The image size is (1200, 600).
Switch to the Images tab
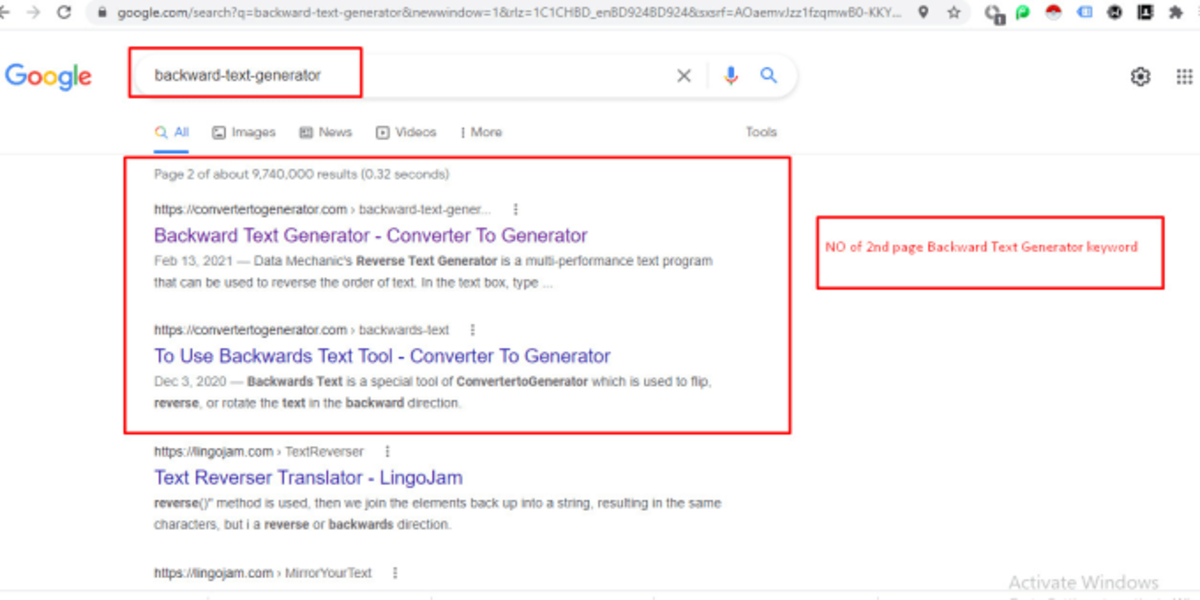click(244, 132)
